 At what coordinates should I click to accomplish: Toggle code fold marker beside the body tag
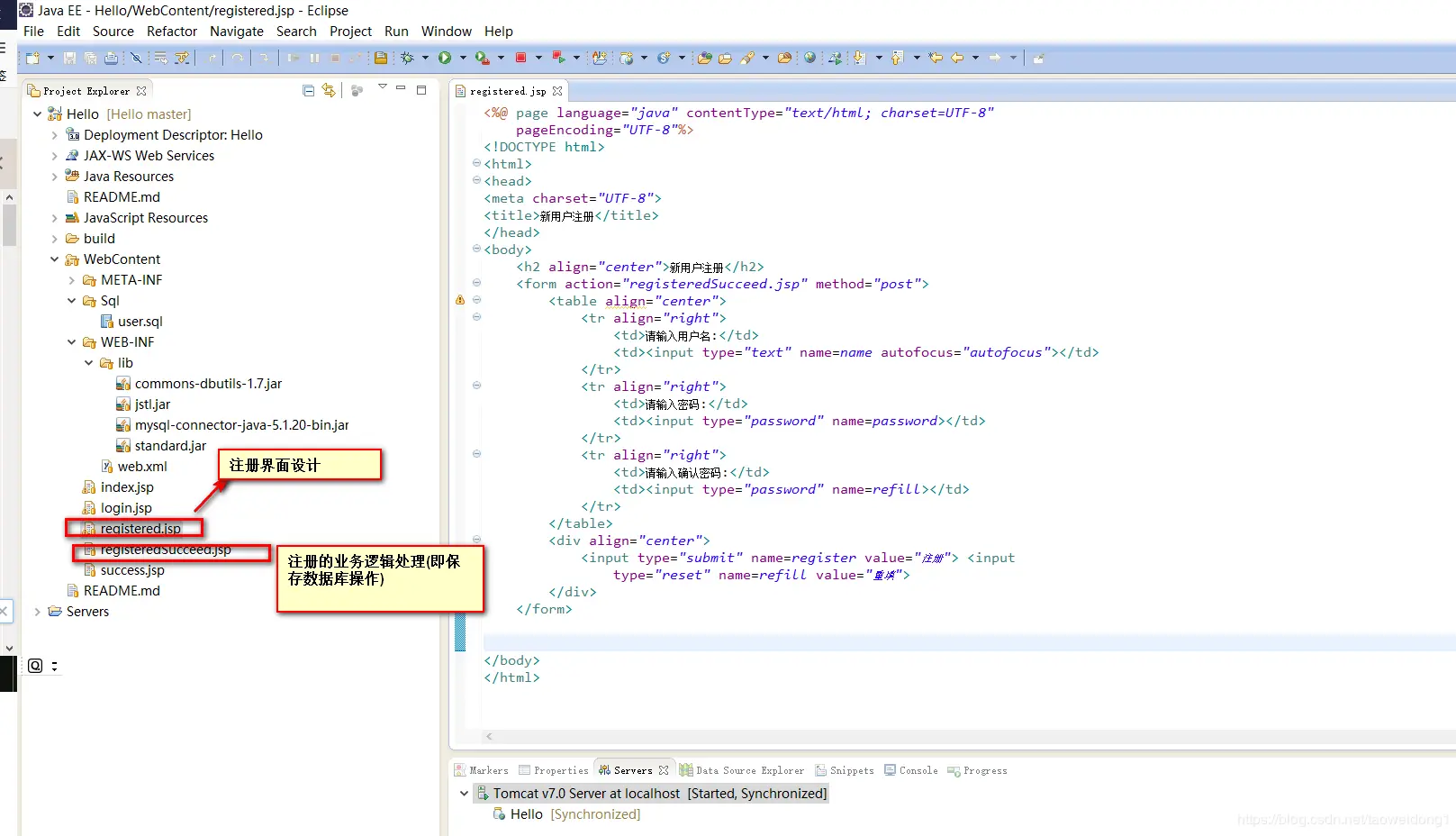[x=476, y=249]
